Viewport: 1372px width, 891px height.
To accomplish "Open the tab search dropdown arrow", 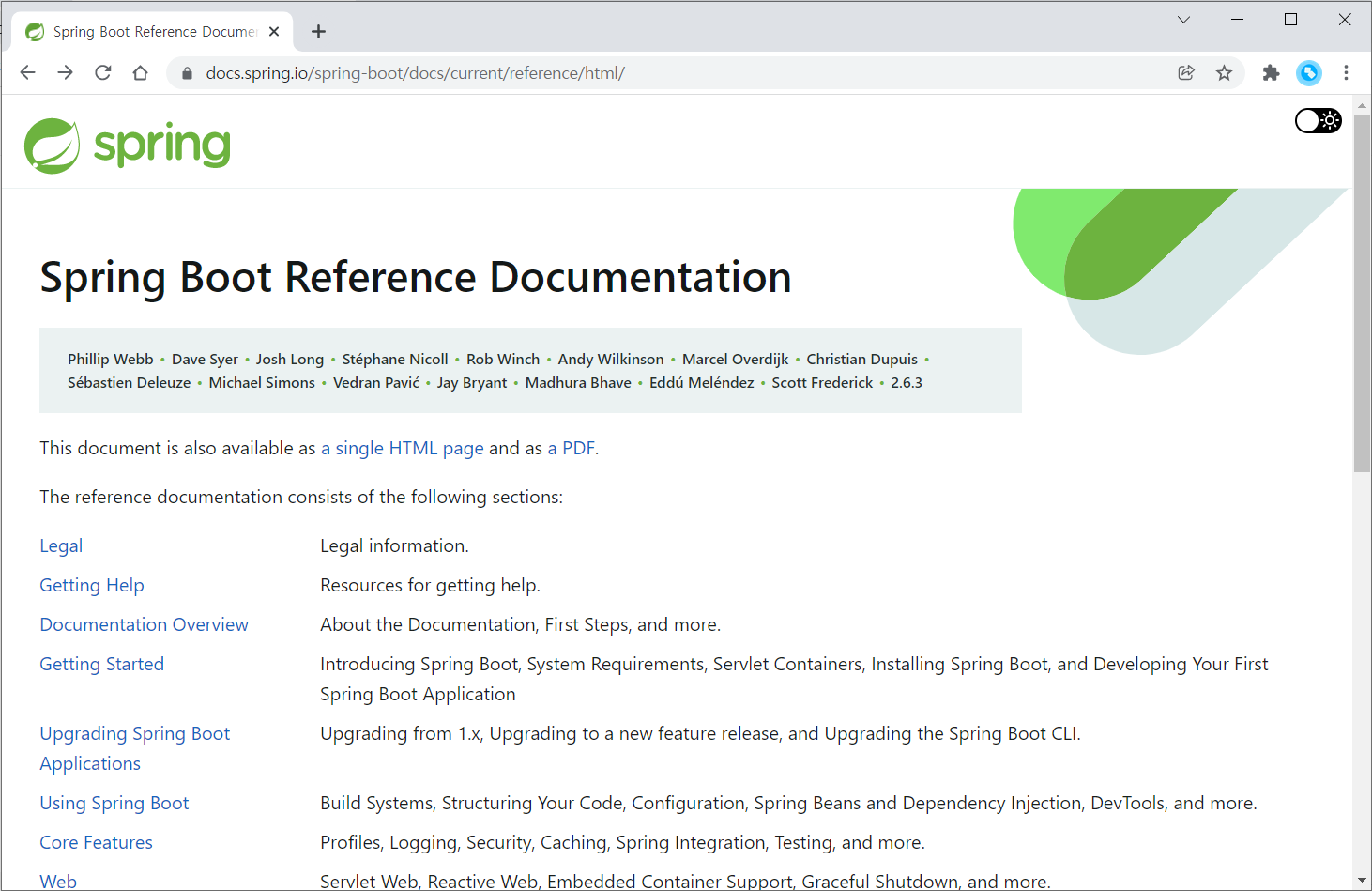I will tap(1183, 20).
